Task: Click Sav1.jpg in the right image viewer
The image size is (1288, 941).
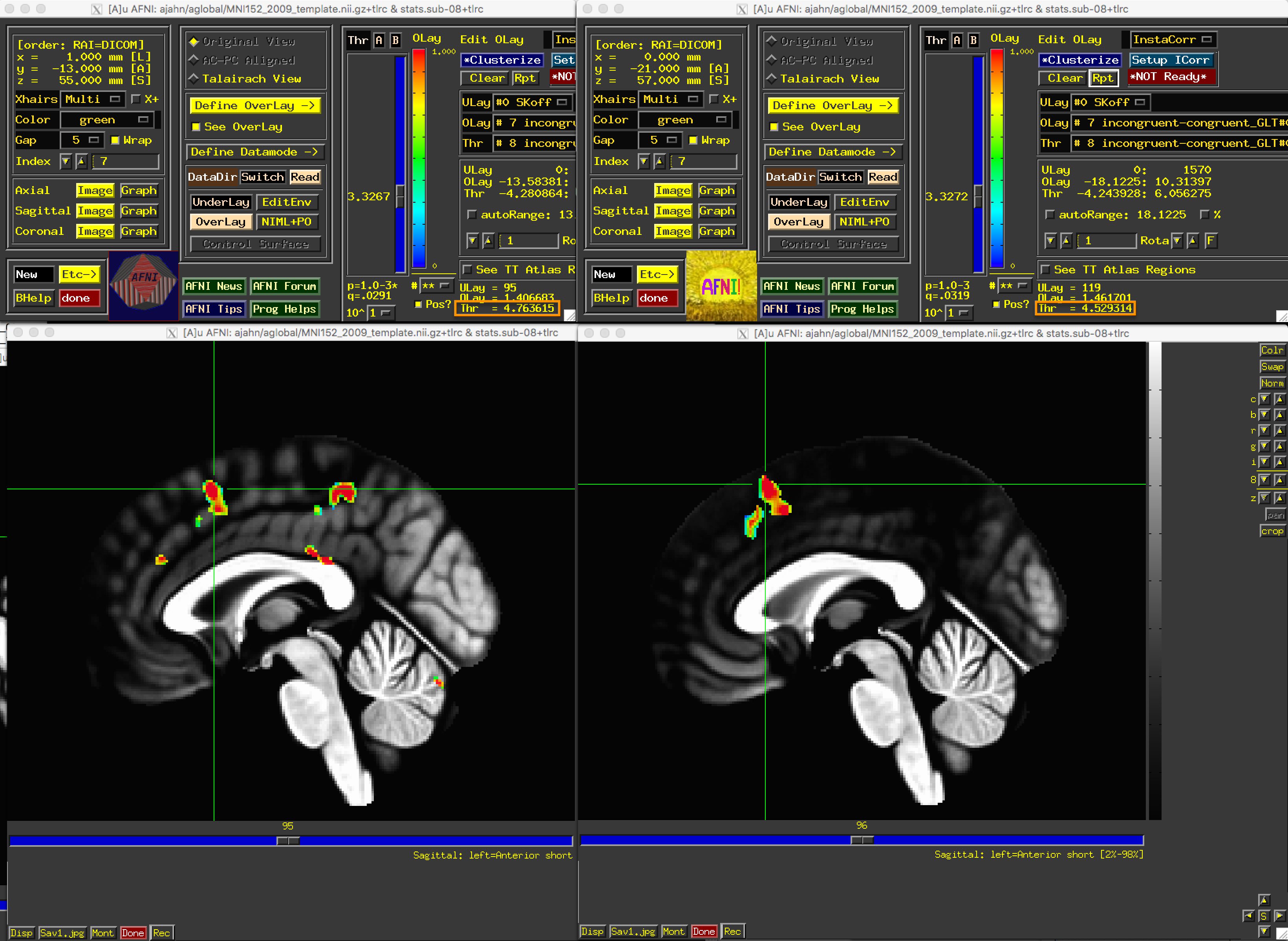Action: pos(633,931)
